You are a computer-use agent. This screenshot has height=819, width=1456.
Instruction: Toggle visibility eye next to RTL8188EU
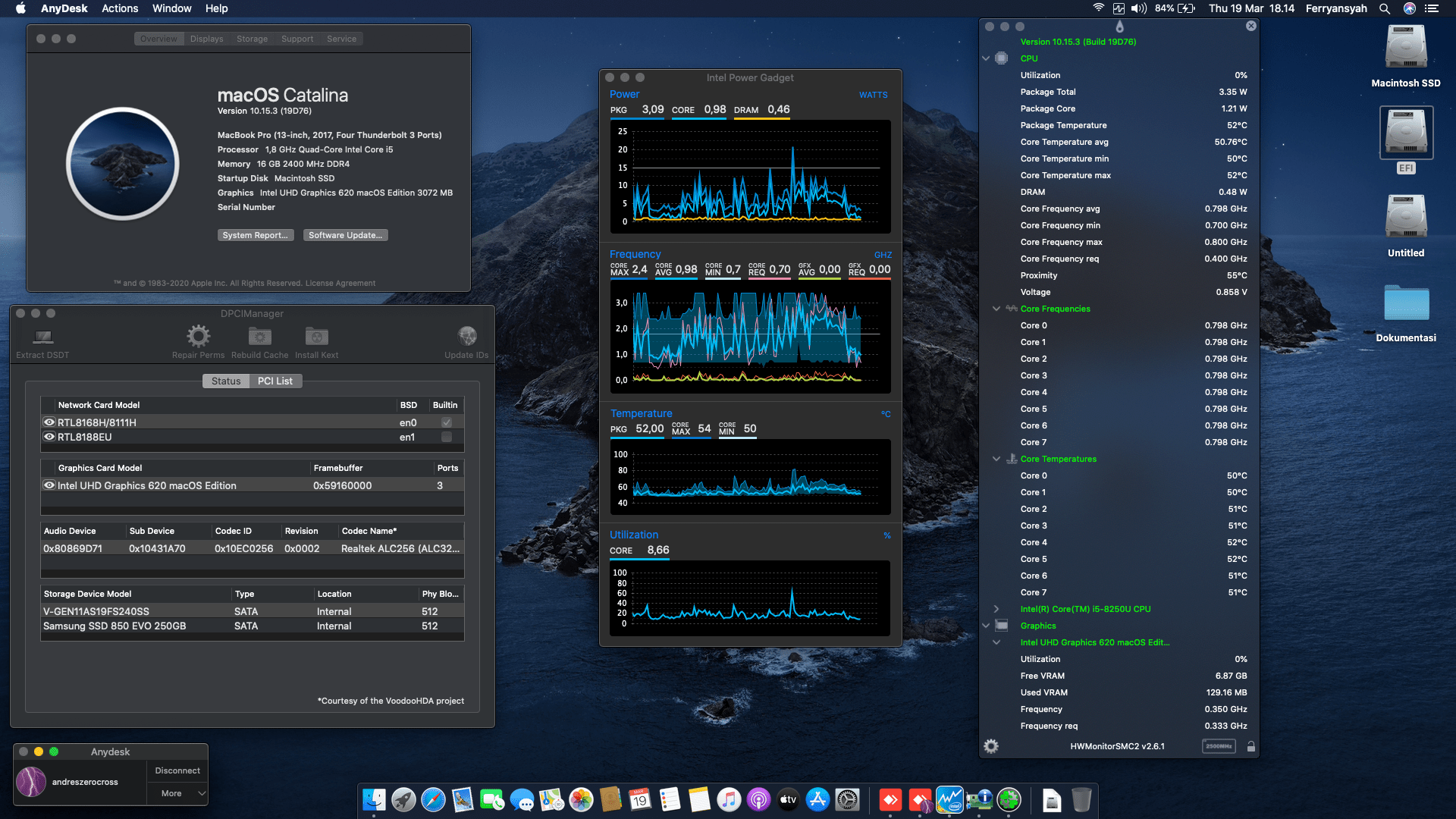point(50,437)
